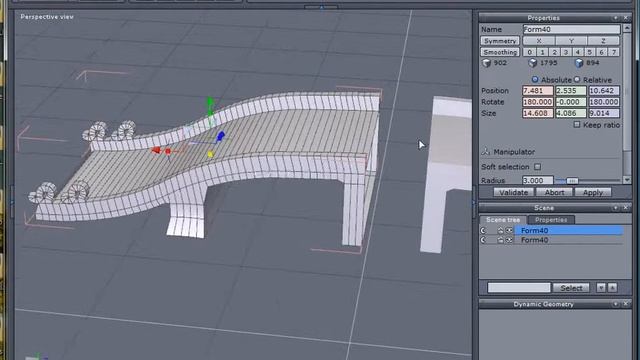Open the Scene panel dropdown menu arrow
The image size is (640, 360).
pyautogui.click(x=616, y=208)
